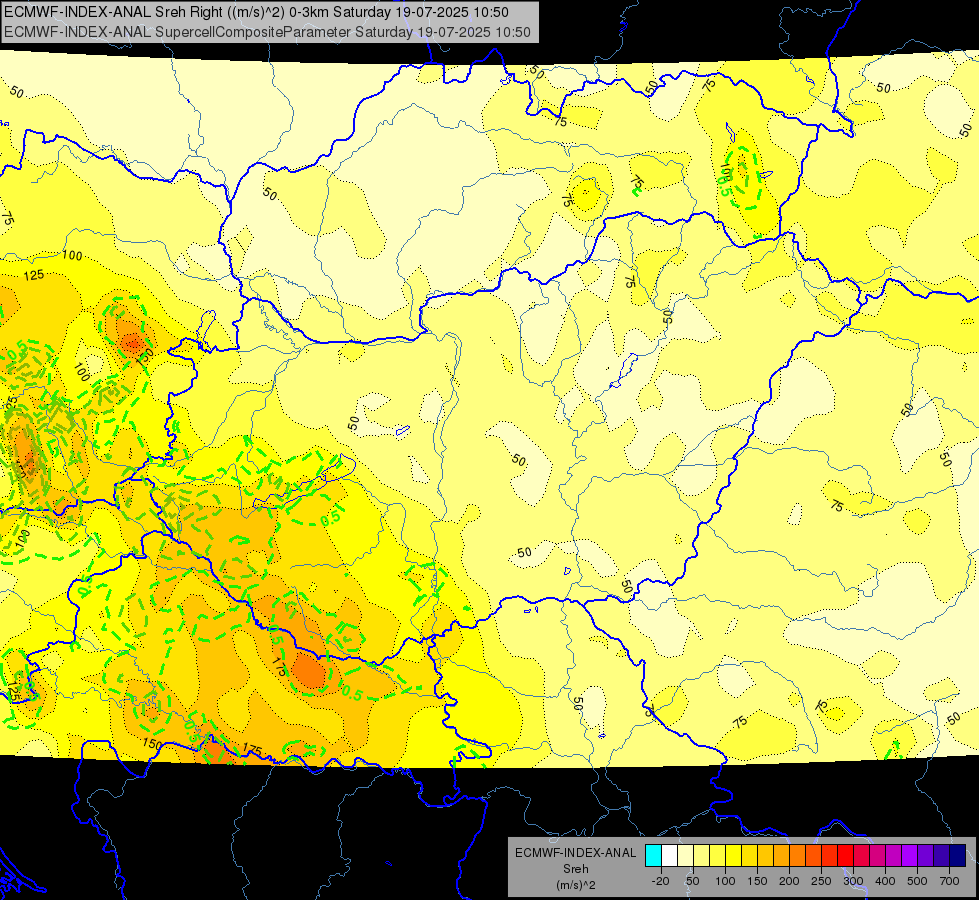Click the white swatch in the Sreh legend
The image size is (979, 900).
pos(669,855)
